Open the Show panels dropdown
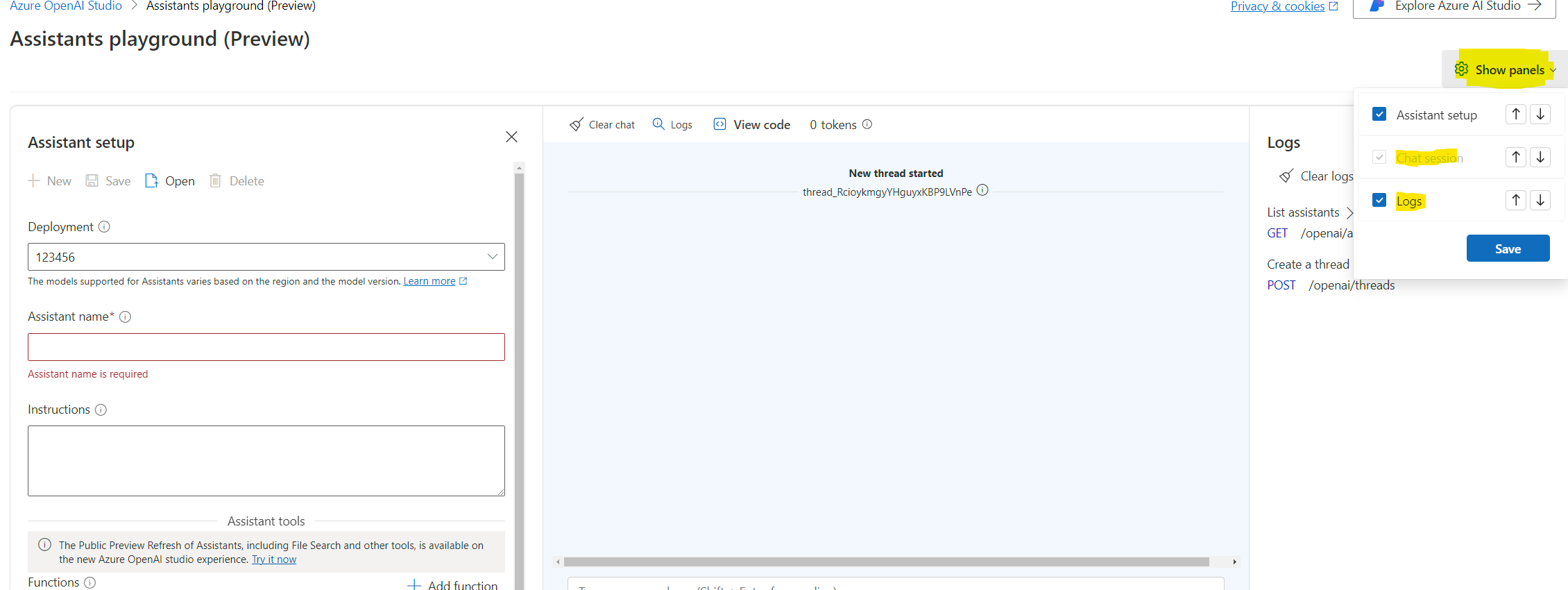Image resolution: width=1568 pixels, height=590 pixels. pos(1506,69)
